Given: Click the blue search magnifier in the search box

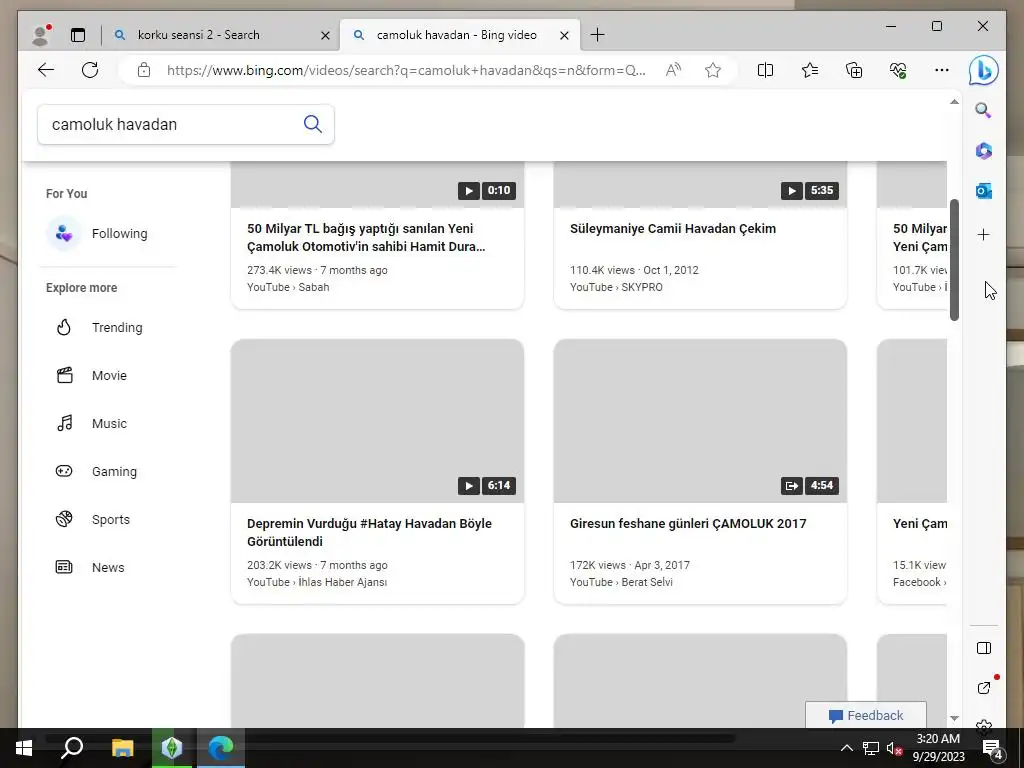Looking at the screenshot, I should [x=313, y=123].
